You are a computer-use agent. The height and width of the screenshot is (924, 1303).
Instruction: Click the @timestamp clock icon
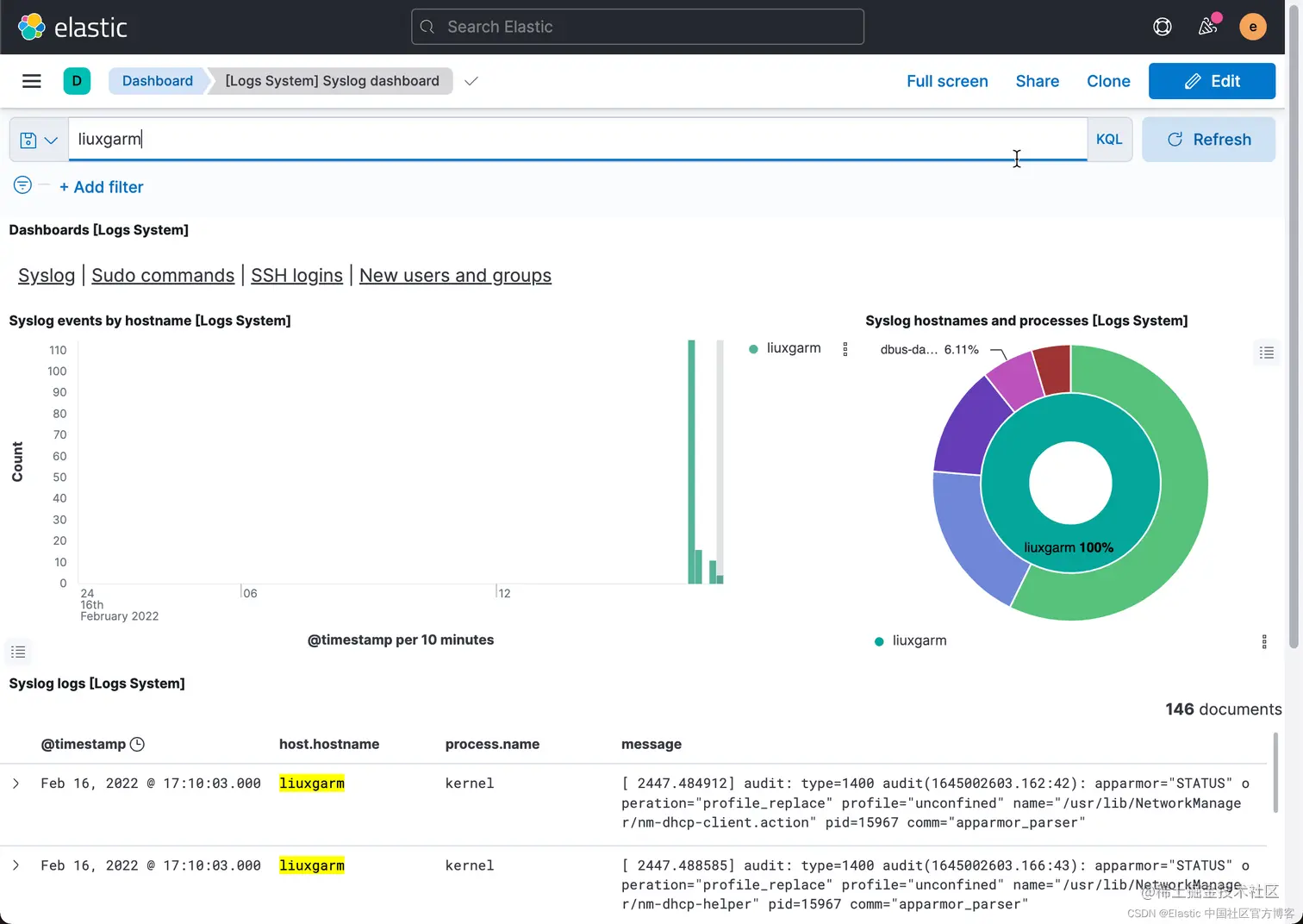pos(137,744)
